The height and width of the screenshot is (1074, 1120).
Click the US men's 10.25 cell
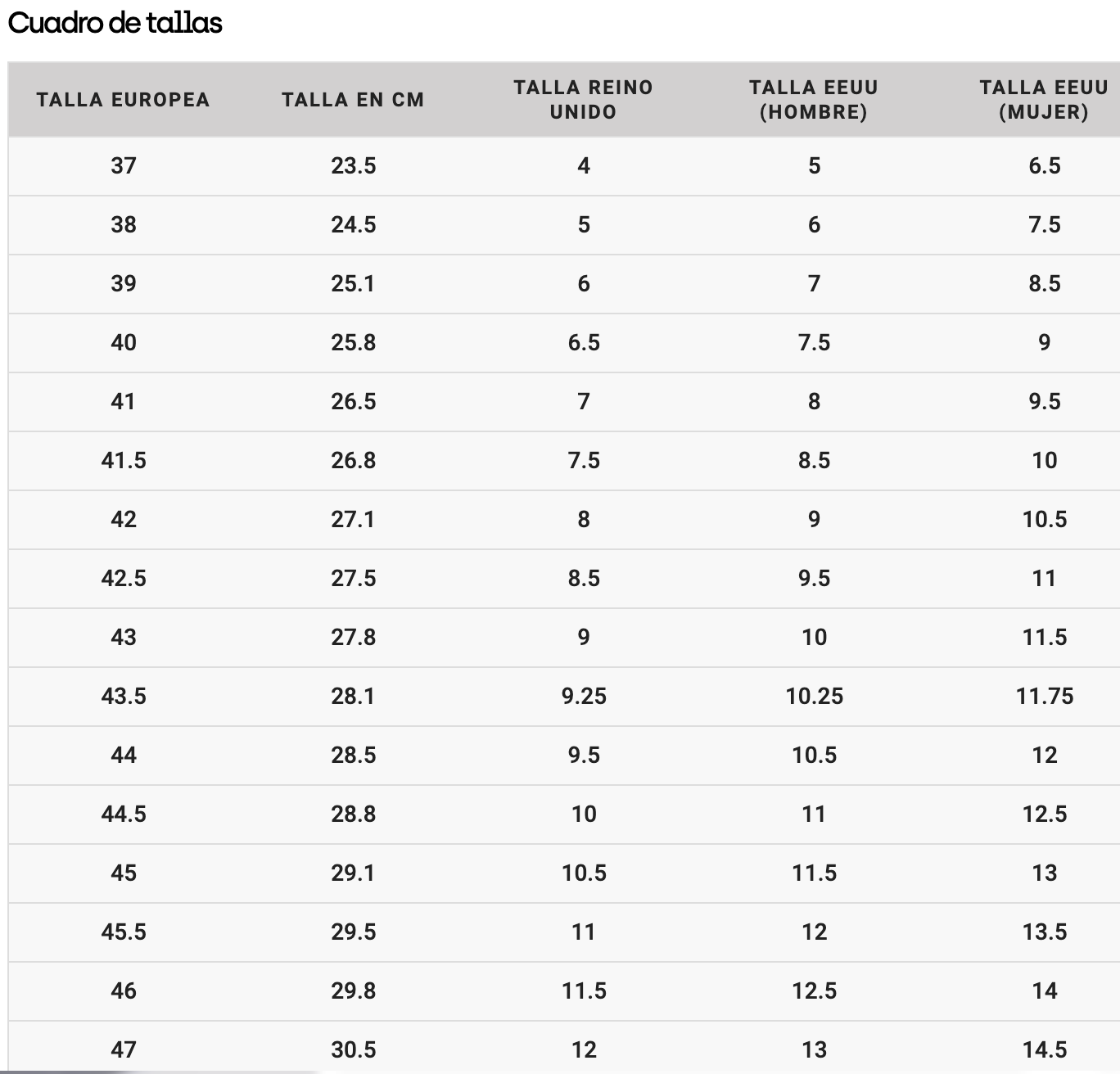pyautogui.click(x=814, y=696)
